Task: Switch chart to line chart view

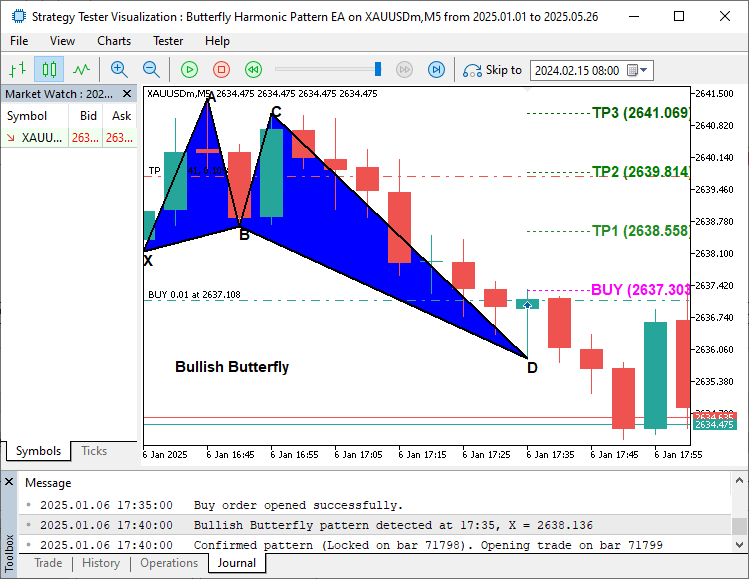Action: 81,69
